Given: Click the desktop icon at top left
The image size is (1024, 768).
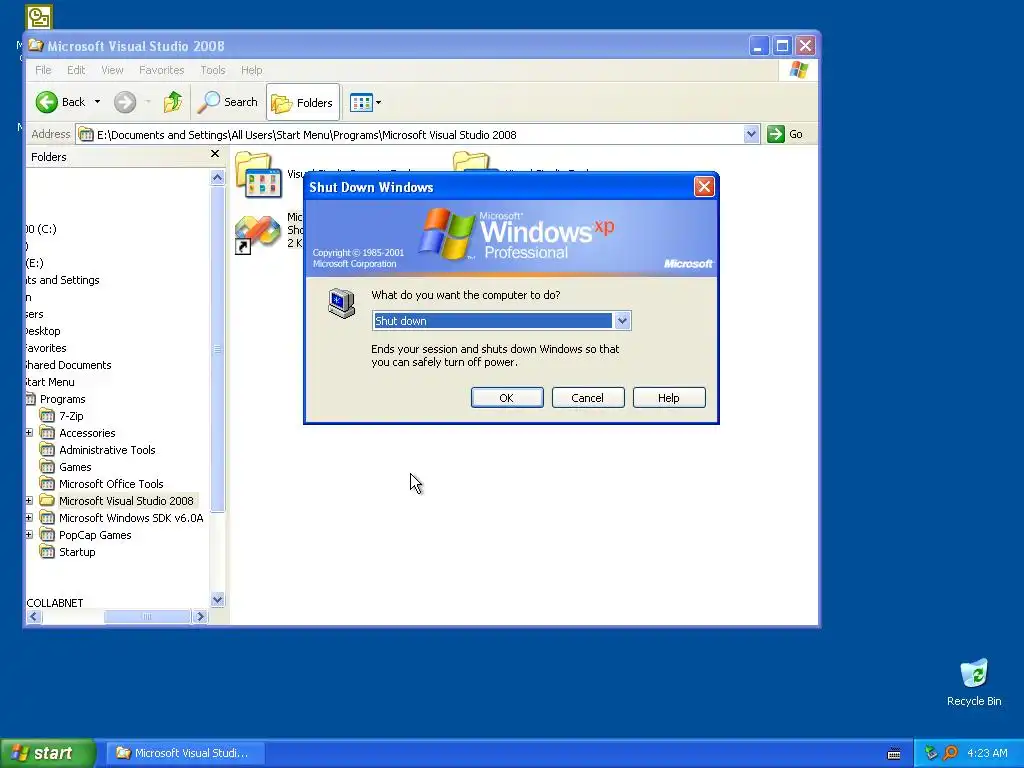Looking at the screenshot, I should (39, 16).
